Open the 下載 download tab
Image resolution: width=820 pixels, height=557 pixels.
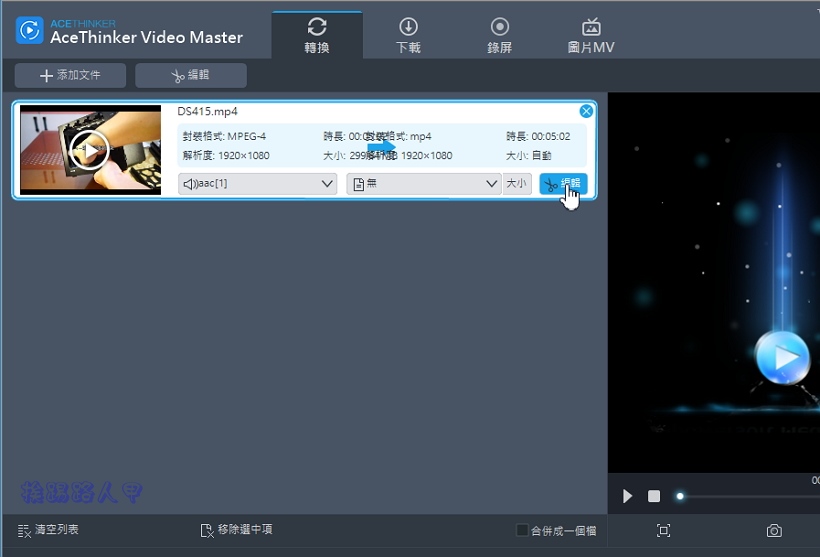click(x=408, y=35)
